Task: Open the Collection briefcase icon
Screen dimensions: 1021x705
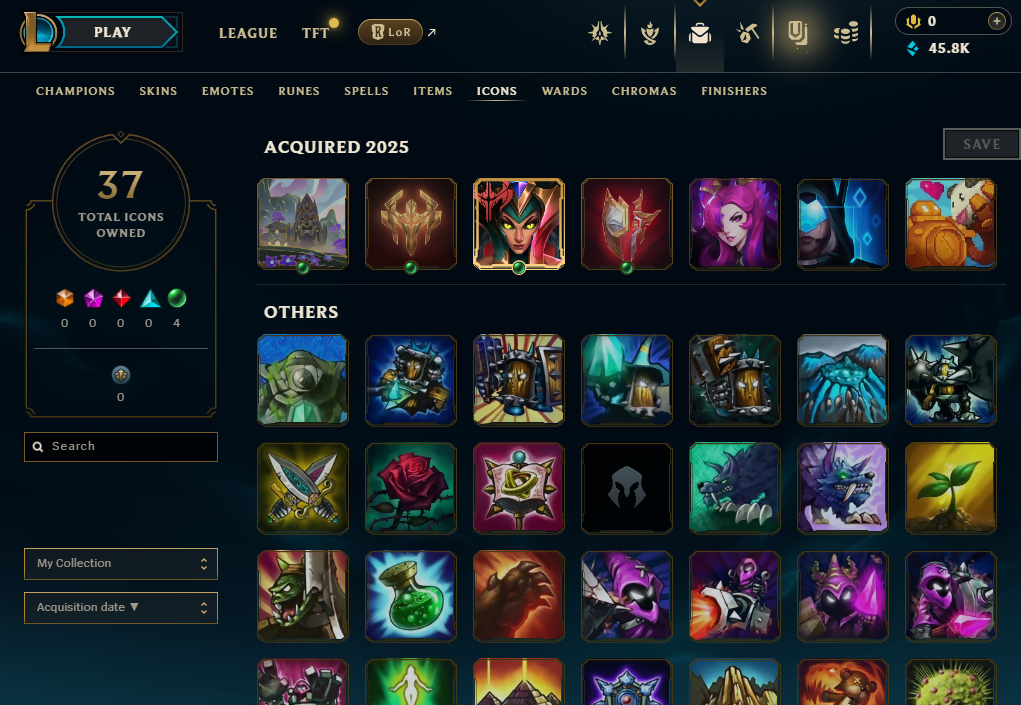Action: tap(700, 33)
